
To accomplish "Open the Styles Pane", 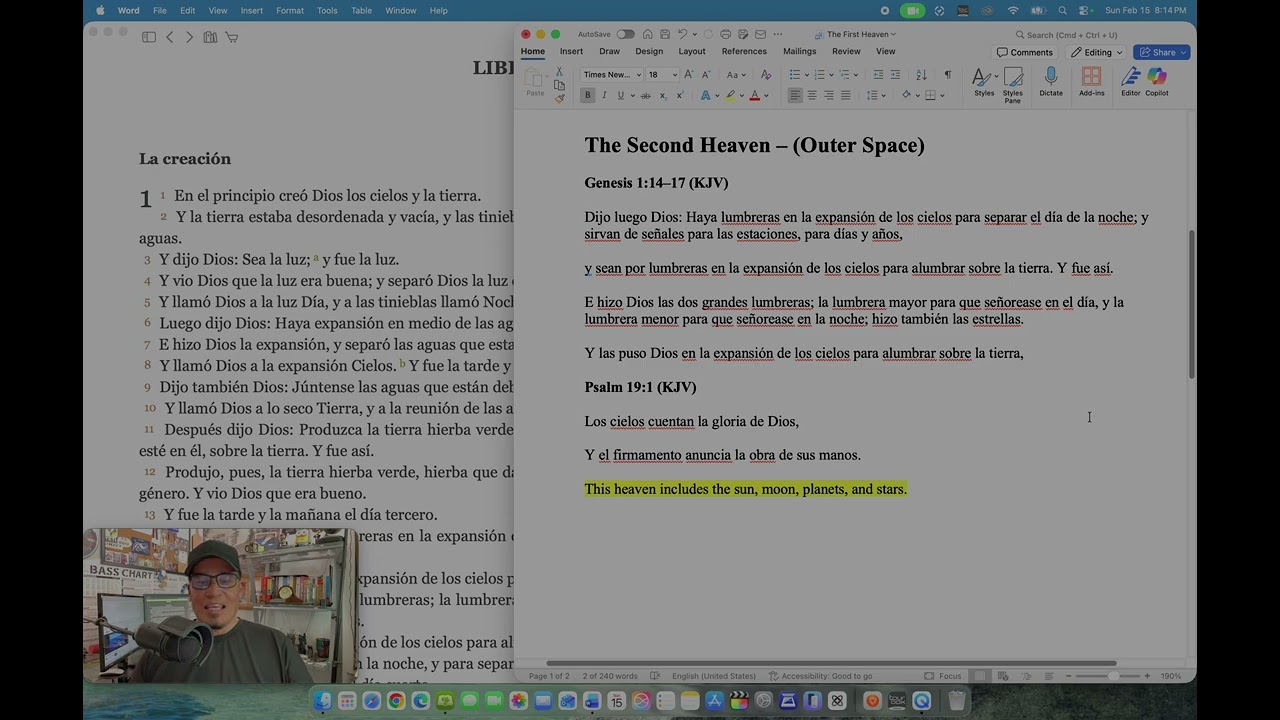I will click(1013, 84).
